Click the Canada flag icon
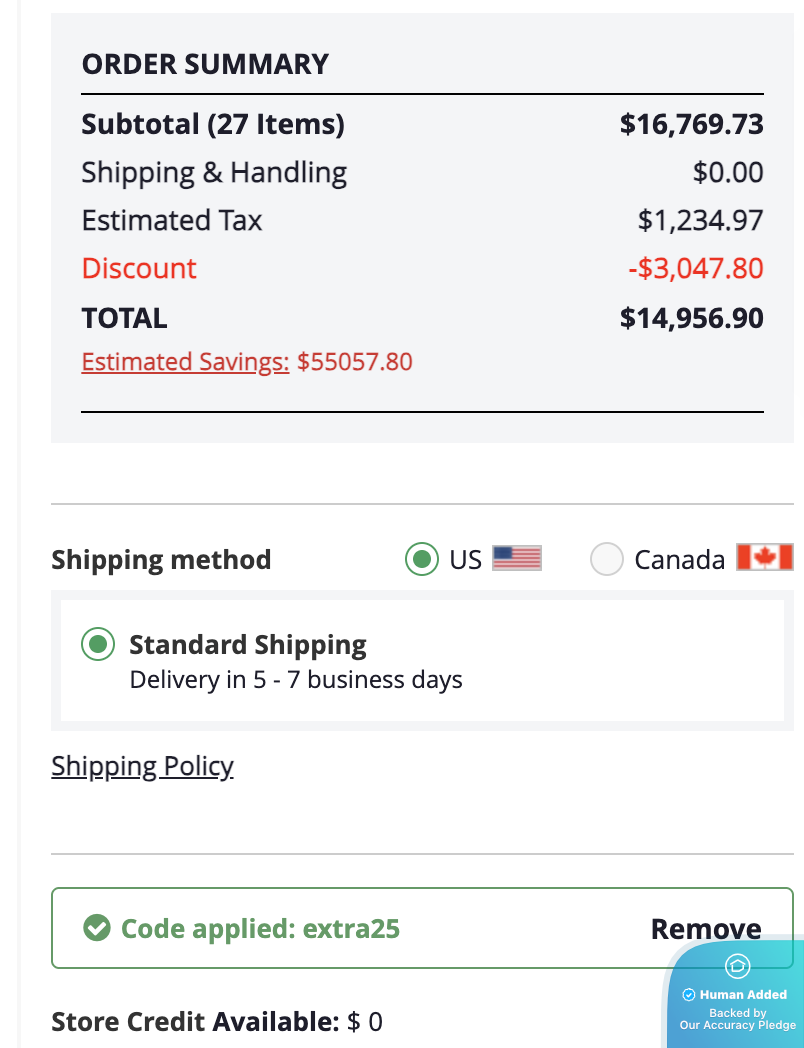 (764, 558)
